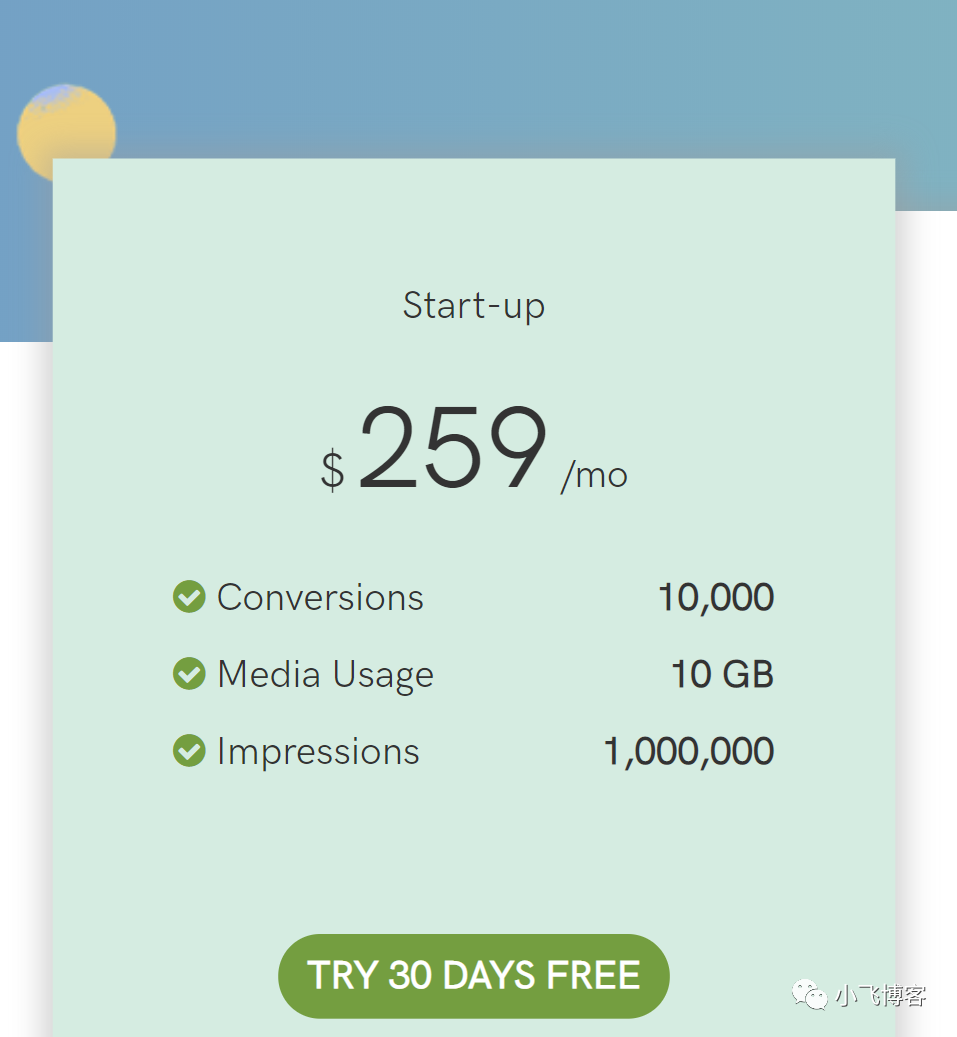Click the 259 price number
Screen dimensions: 957x1037
coord(453,449)
